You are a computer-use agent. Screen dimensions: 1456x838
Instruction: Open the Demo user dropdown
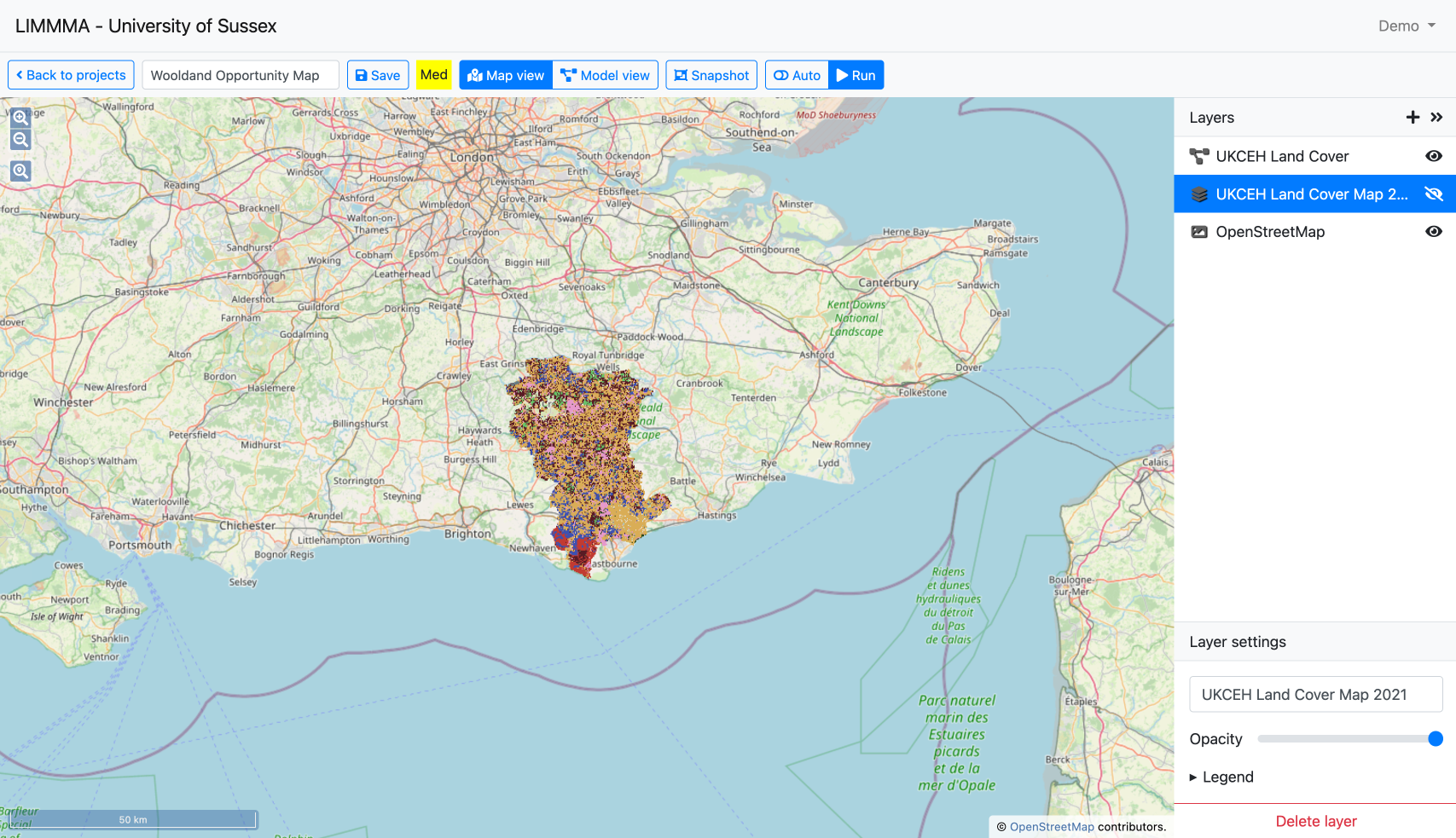1406,26
